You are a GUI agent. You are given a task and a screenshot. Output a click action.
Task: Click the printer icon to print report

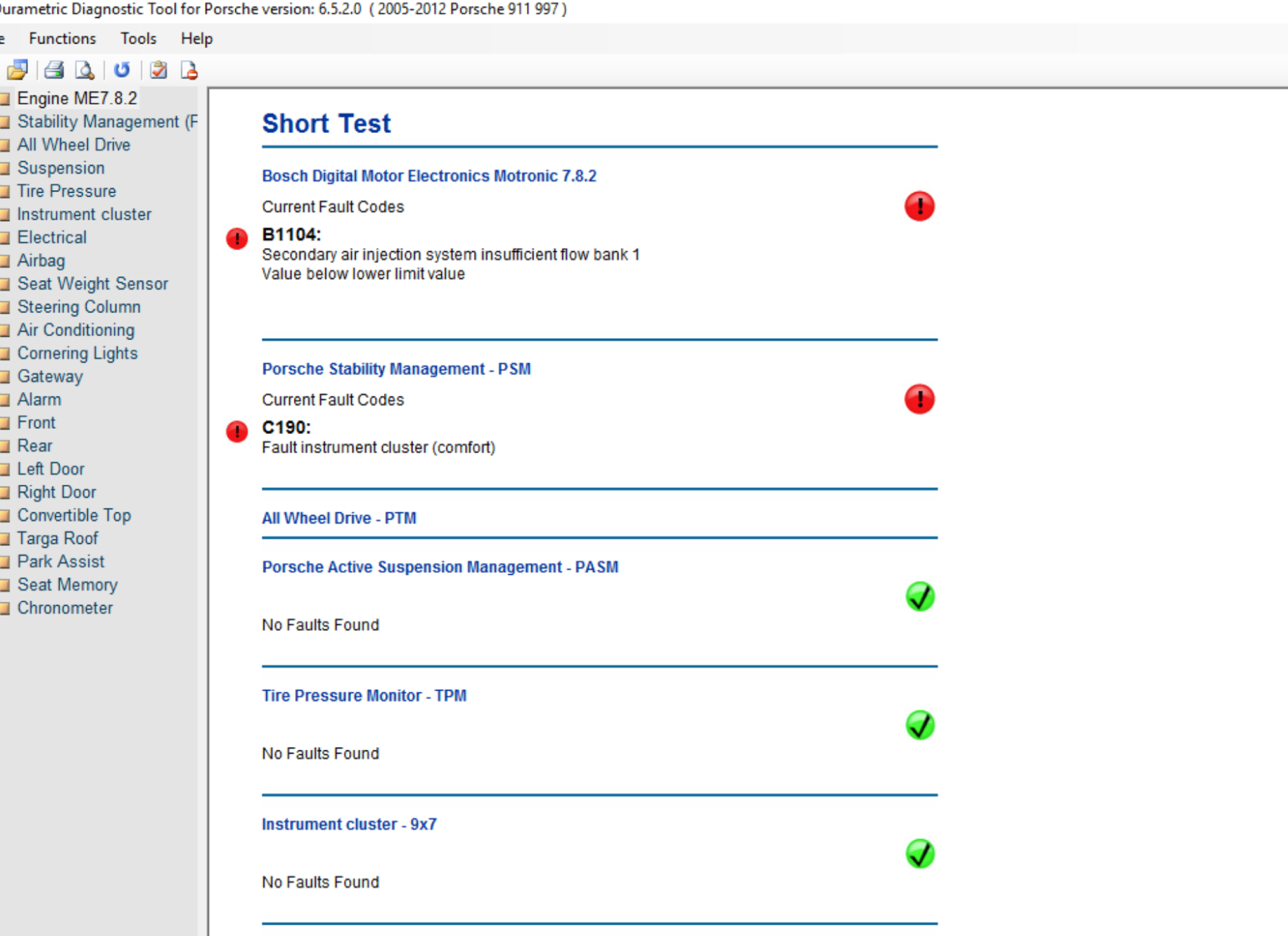[x=54, y=70]
